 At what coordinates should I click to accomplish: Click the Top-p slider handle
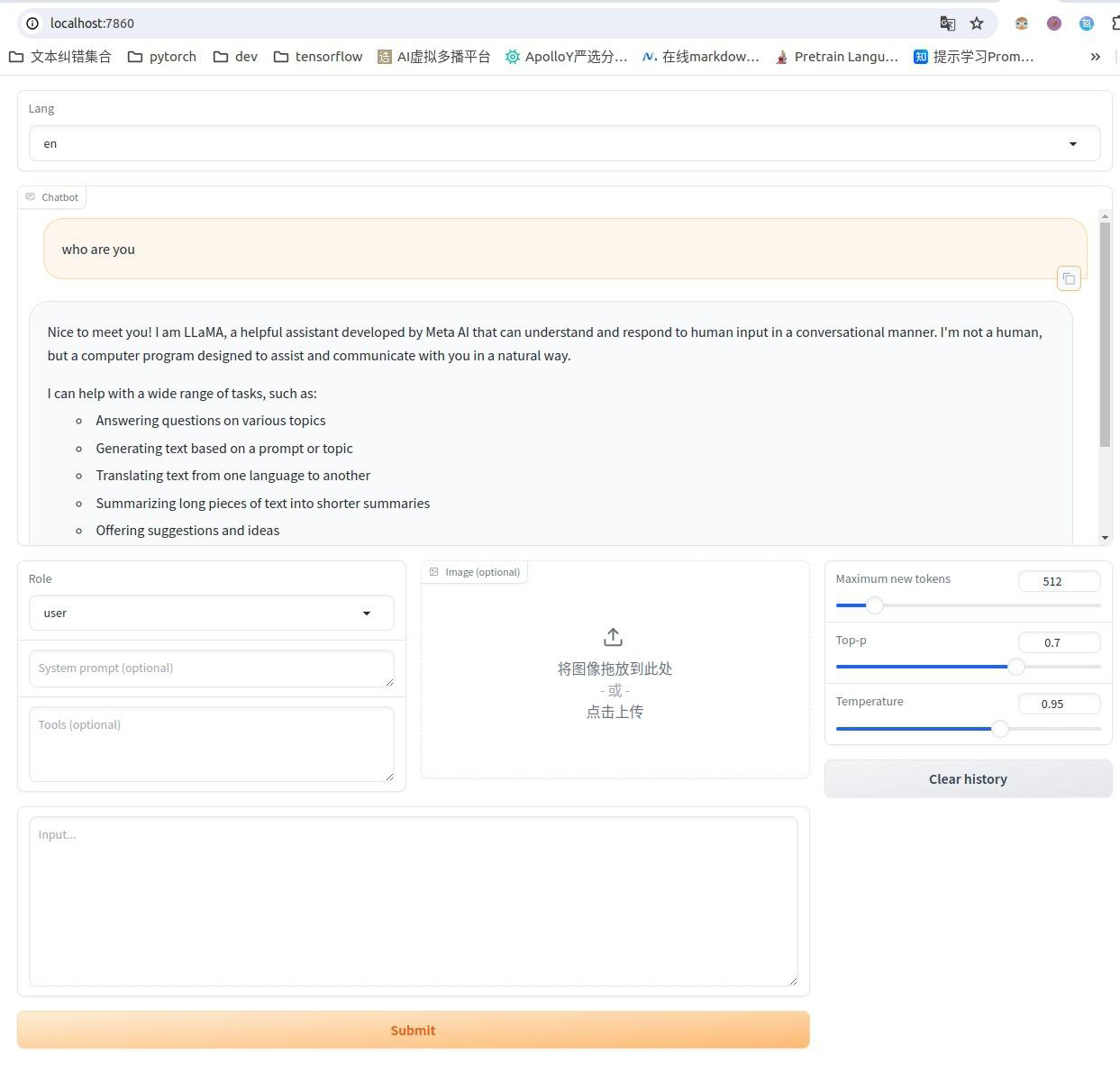coord(1016,667)
